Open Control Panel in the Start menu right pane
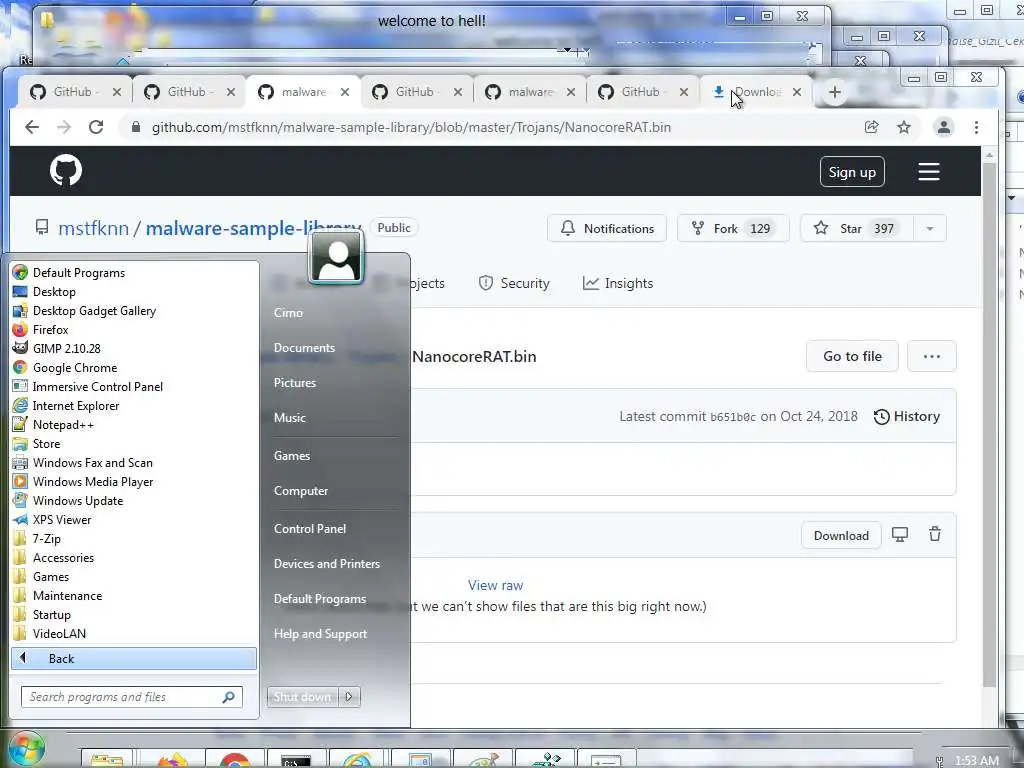The image size is (1024, 768). pyautogui.click(x=310, y=528)
